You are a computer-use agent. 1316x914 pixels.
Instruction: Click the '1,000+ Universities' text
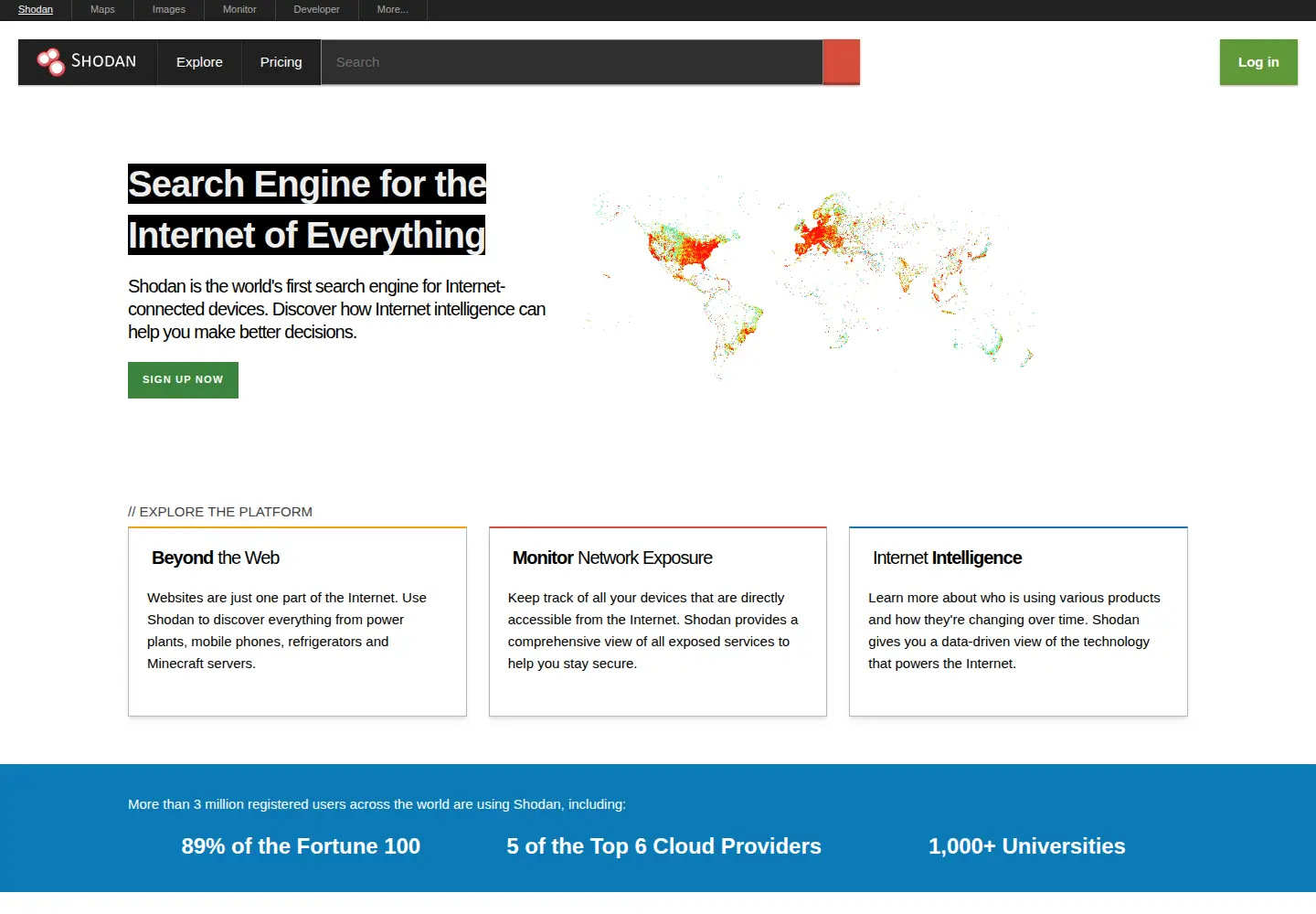[x=1027, y=846]
